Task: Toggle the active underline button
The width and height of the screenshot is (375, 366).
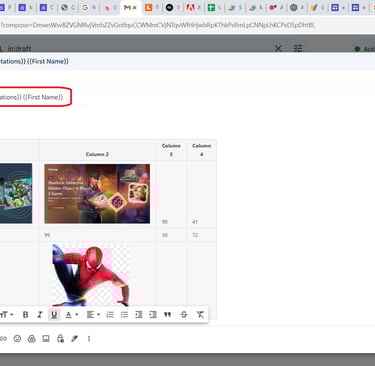Action: pyautogui.click(x=54, y=315)
